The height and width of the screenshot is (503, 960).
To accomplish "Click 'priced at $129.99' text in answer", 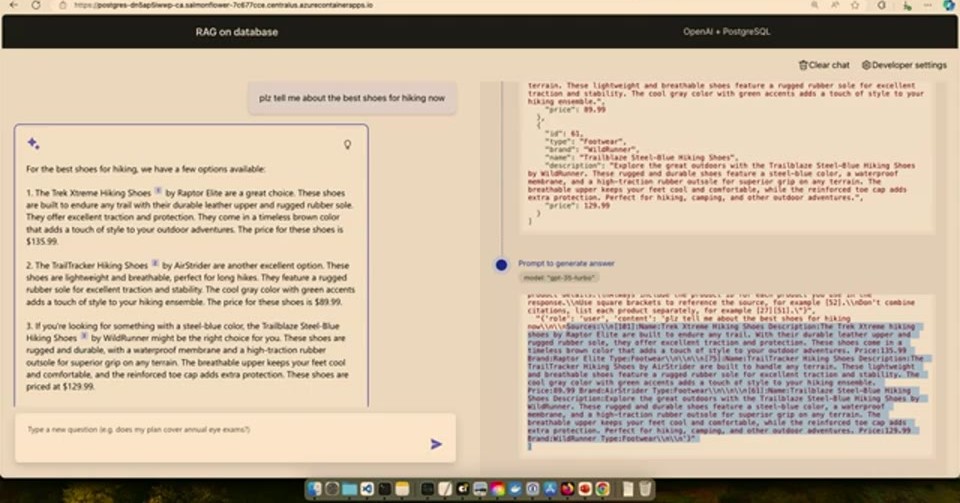I will (x=60, y=387).
